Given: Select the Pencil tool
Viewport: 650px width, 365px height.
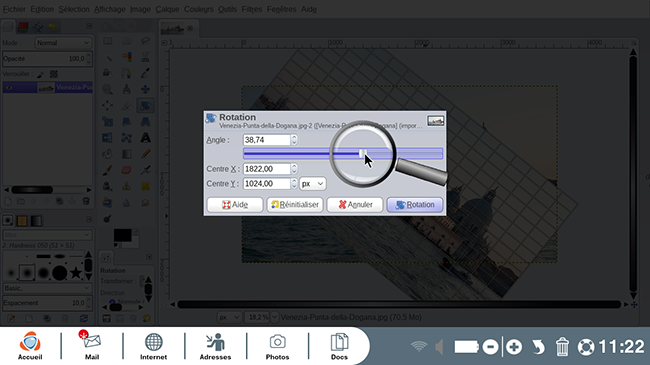Looking at the screenshot, I should click(x=145, y=154).
